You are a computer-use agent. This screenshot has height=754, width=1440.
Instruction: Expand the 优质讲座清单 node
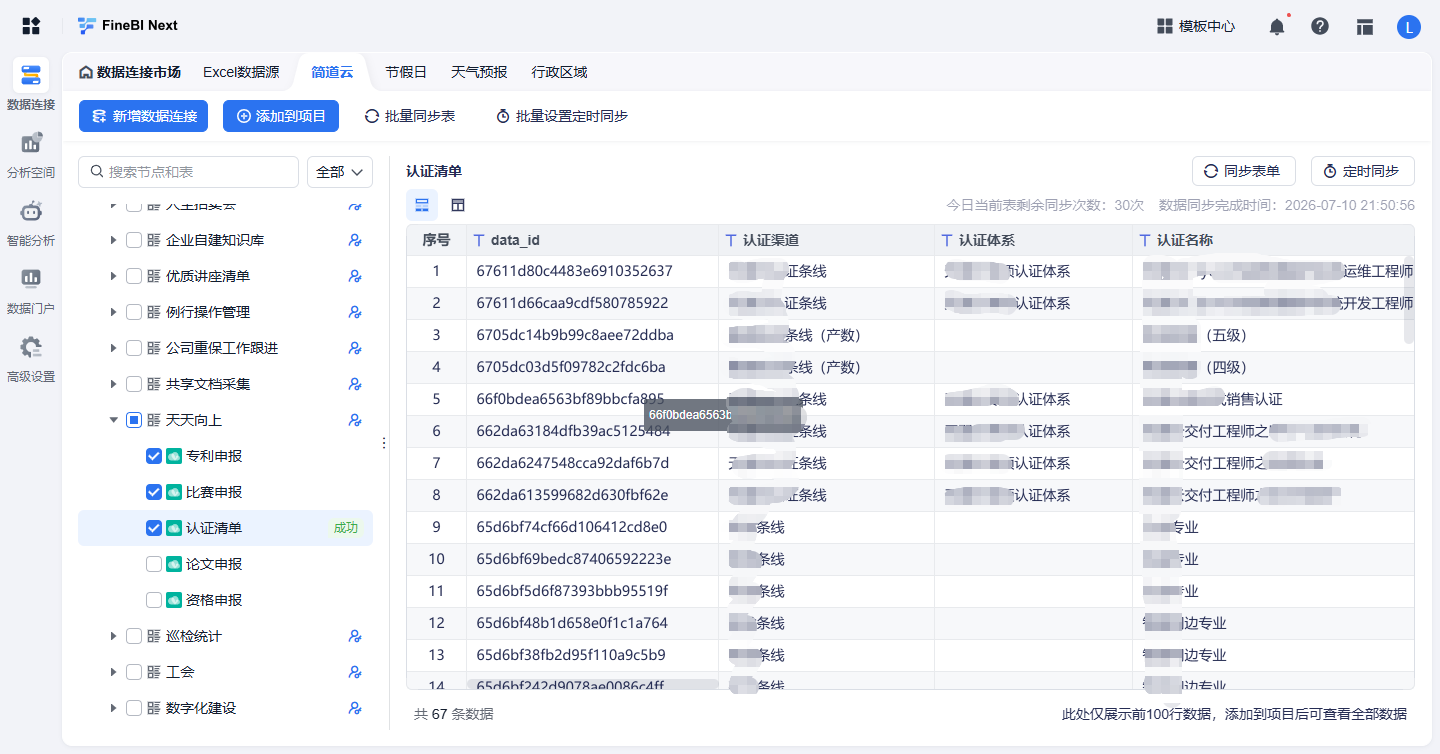pyautogui.click(x=113, y=276)
